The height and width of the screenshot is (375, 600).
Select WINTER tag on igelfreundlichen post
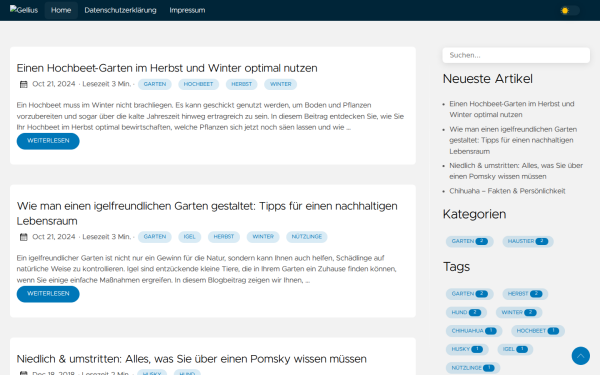click(263, 237)
